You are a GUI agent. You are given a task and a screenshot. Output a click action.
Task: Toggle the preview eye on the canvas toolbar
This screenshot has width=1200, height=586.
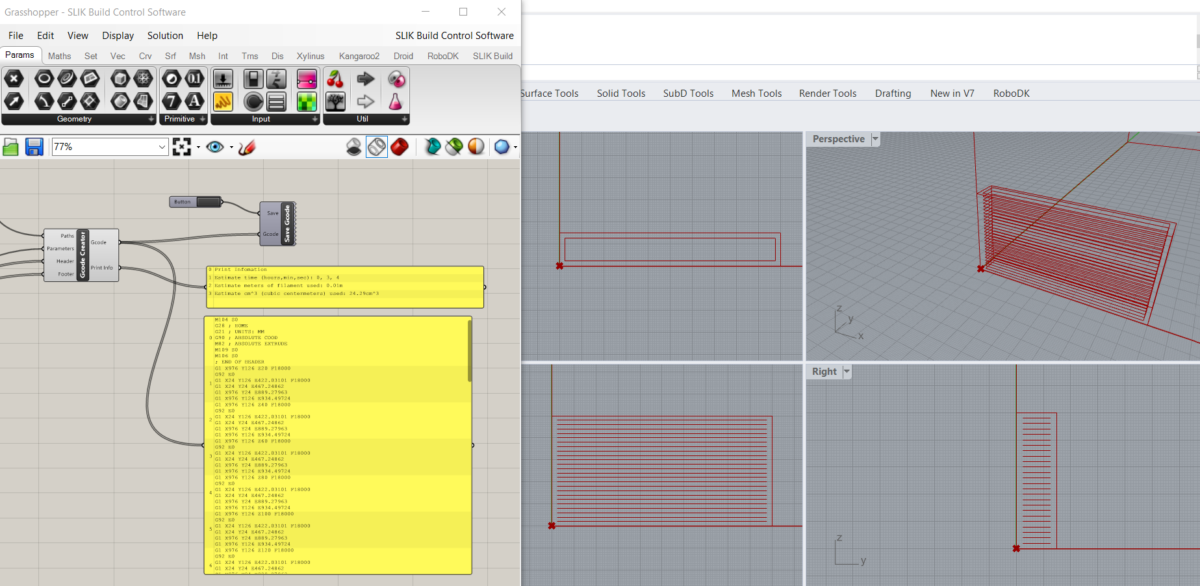pyautogui.click(x=216, y=146)
